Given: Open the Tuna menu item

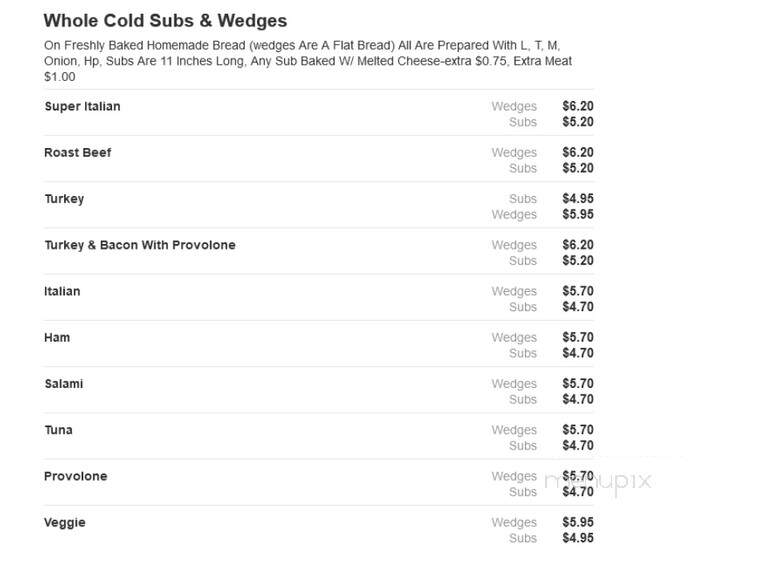Looking at the screenshot, I should (58, 430).
